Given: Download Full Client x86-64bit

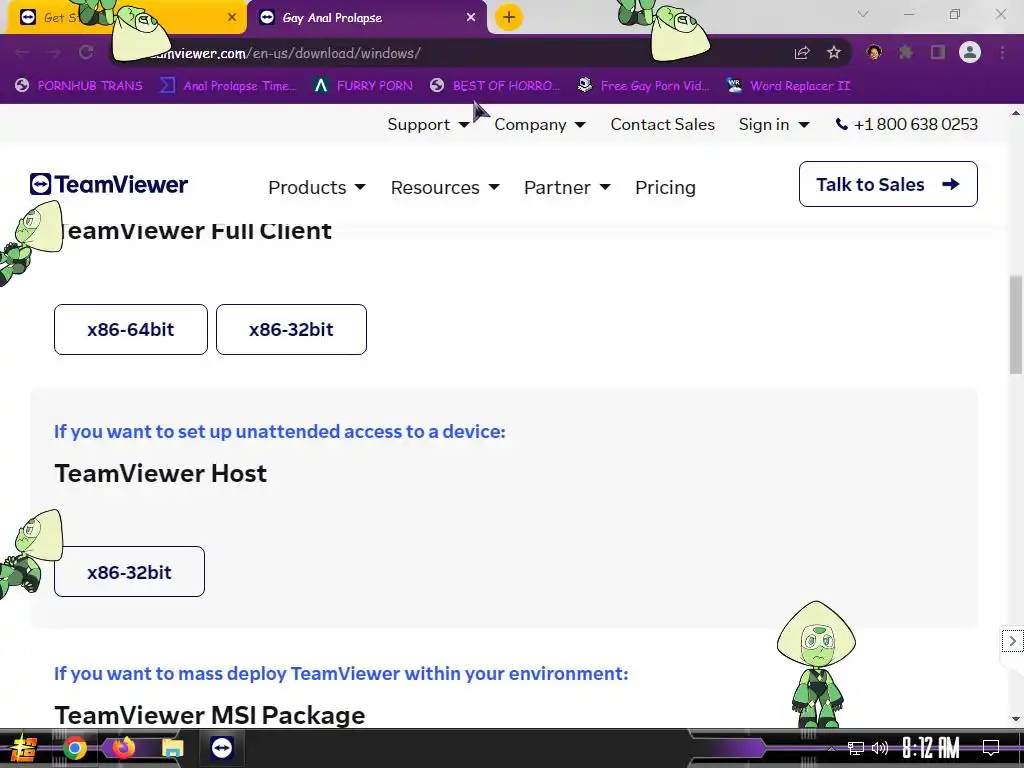Looking at the screenshot, I should click(131, 329).
